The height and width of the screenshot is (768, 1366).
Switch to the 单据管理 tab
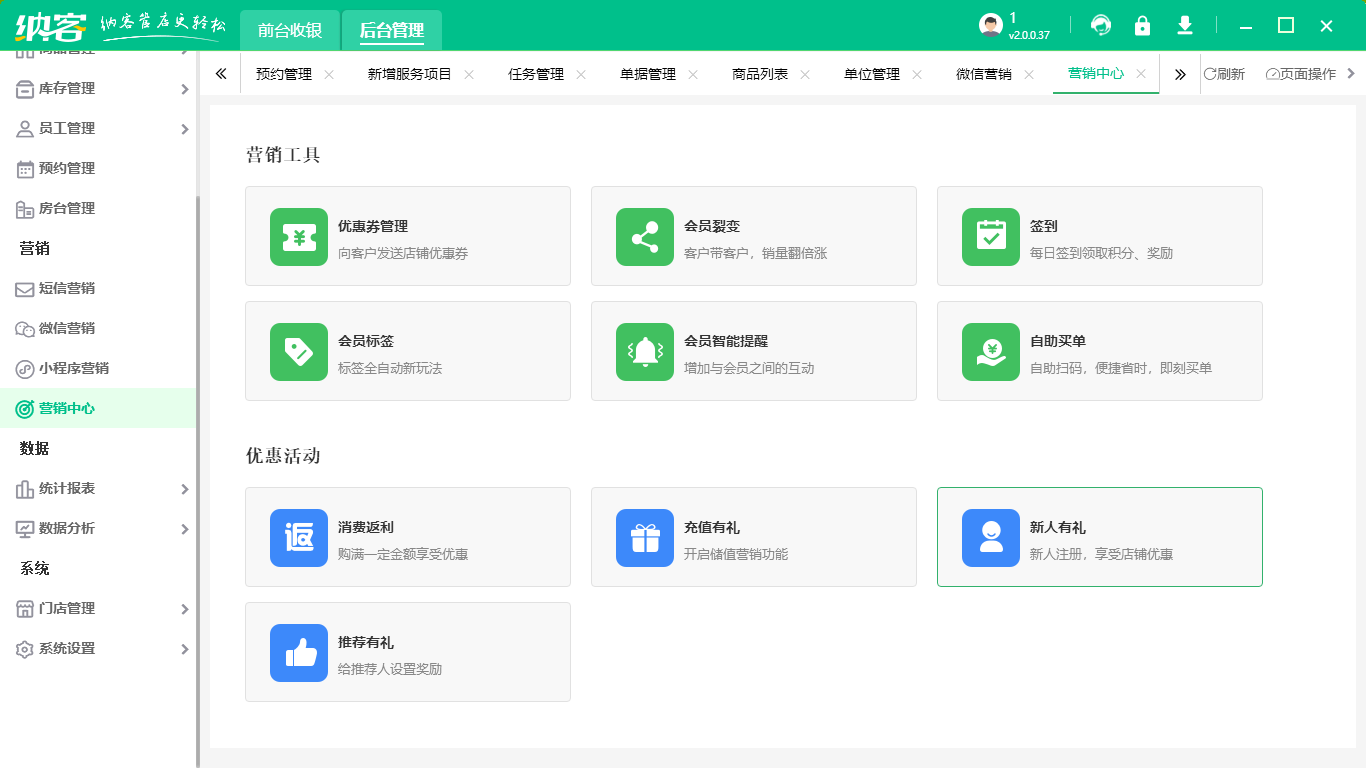pos(648,74)
